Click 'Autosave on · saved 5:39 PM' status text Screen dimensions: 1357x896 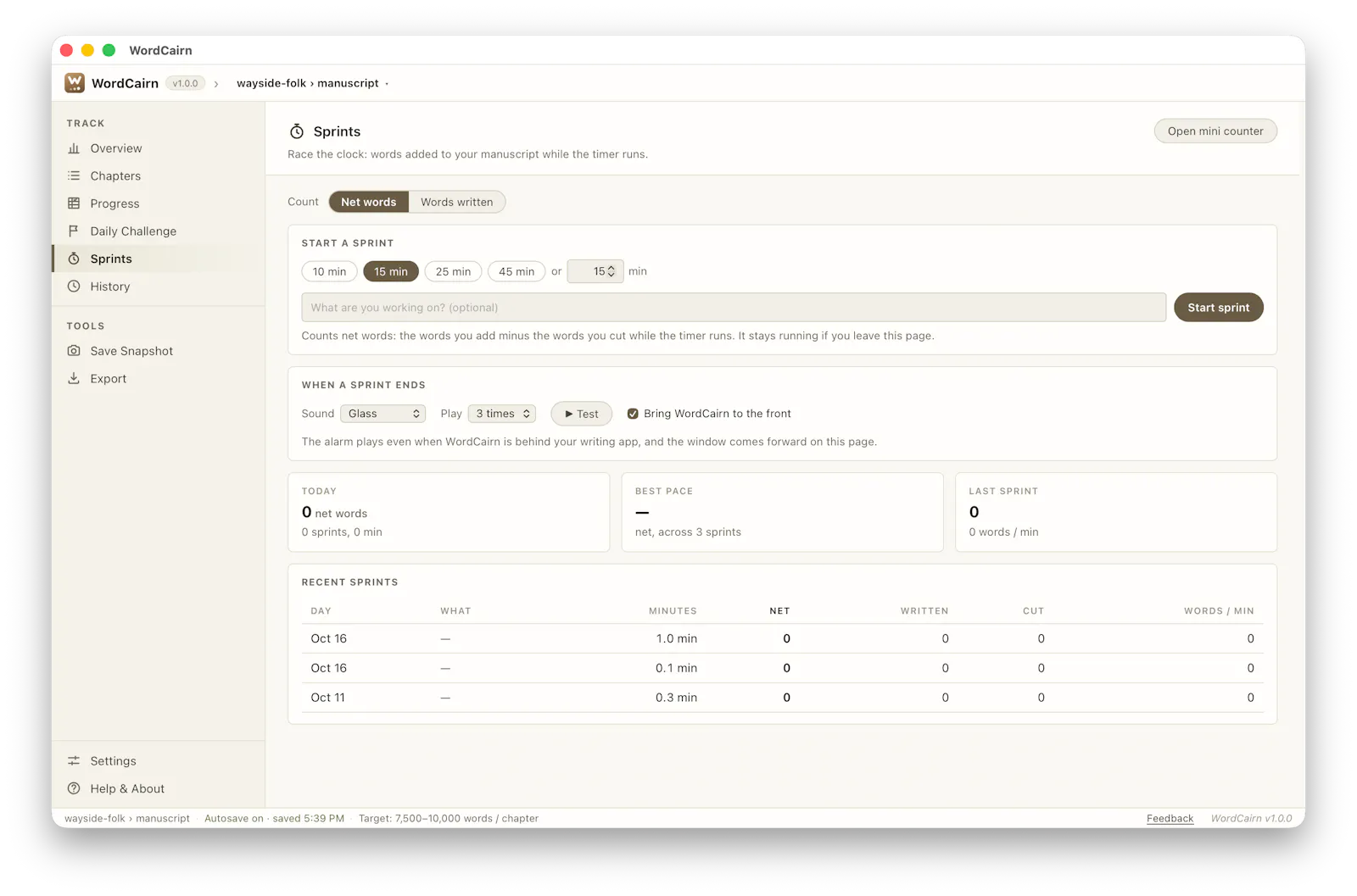tap(274, 819)
